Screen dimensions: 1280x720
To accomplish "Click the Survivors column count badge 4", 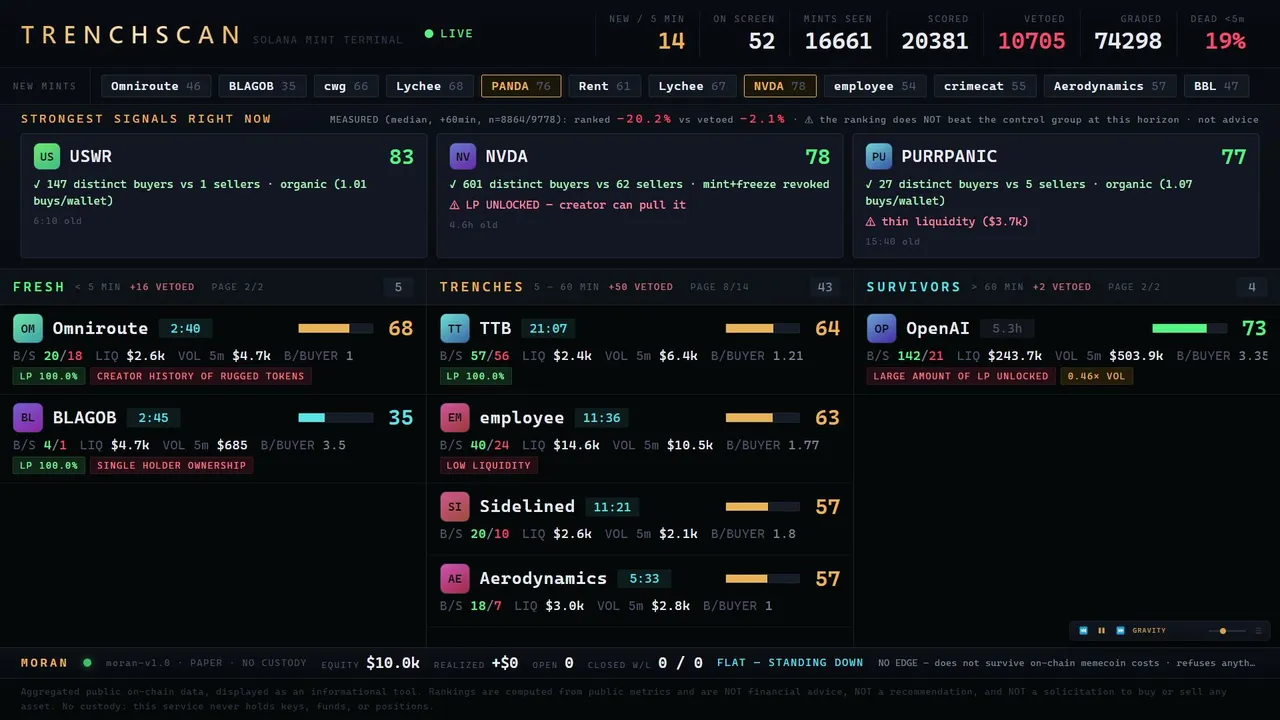I will pyautogui.click(x=1252, y=288).
